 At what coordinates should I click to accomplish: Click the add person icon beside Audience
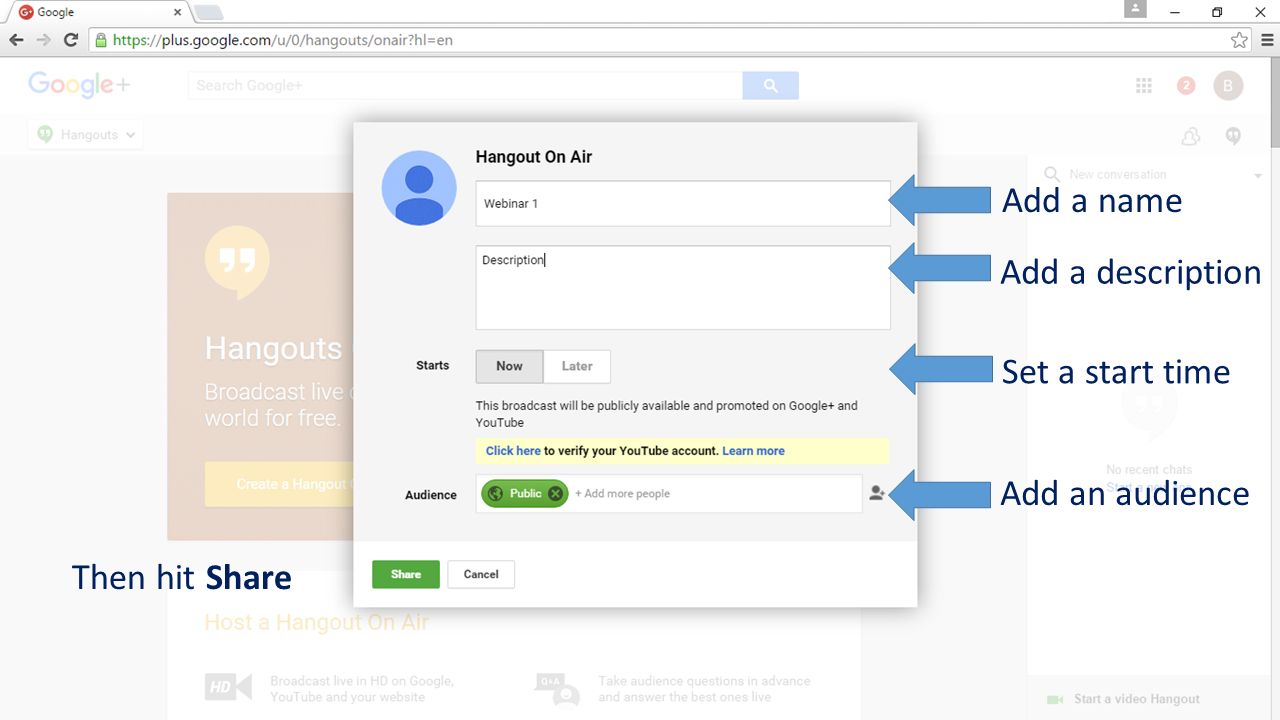877,493
